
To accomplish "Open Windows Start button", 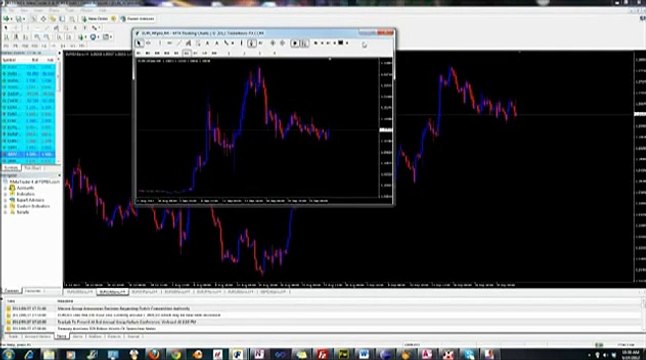I will tap(8, 354).
